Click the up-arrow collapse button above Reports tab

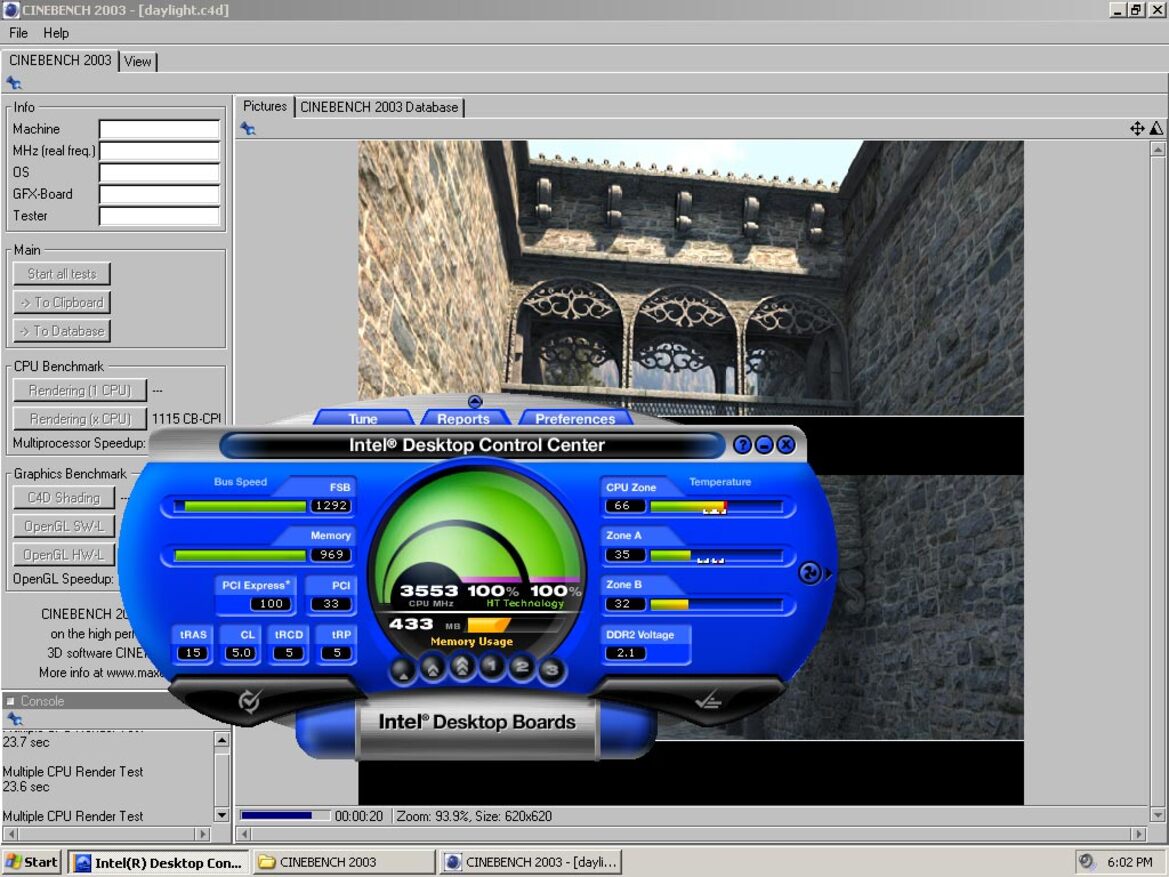tap(475, 402)
